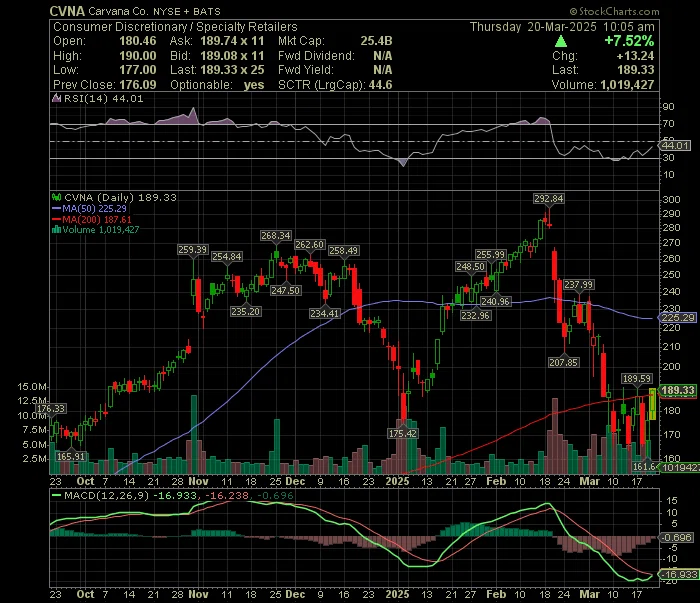The width and height of the screenshot is (700, 603).
Task: Click the -0.696 histogram tag on MACD axis
Action: [x=676, y=538]
